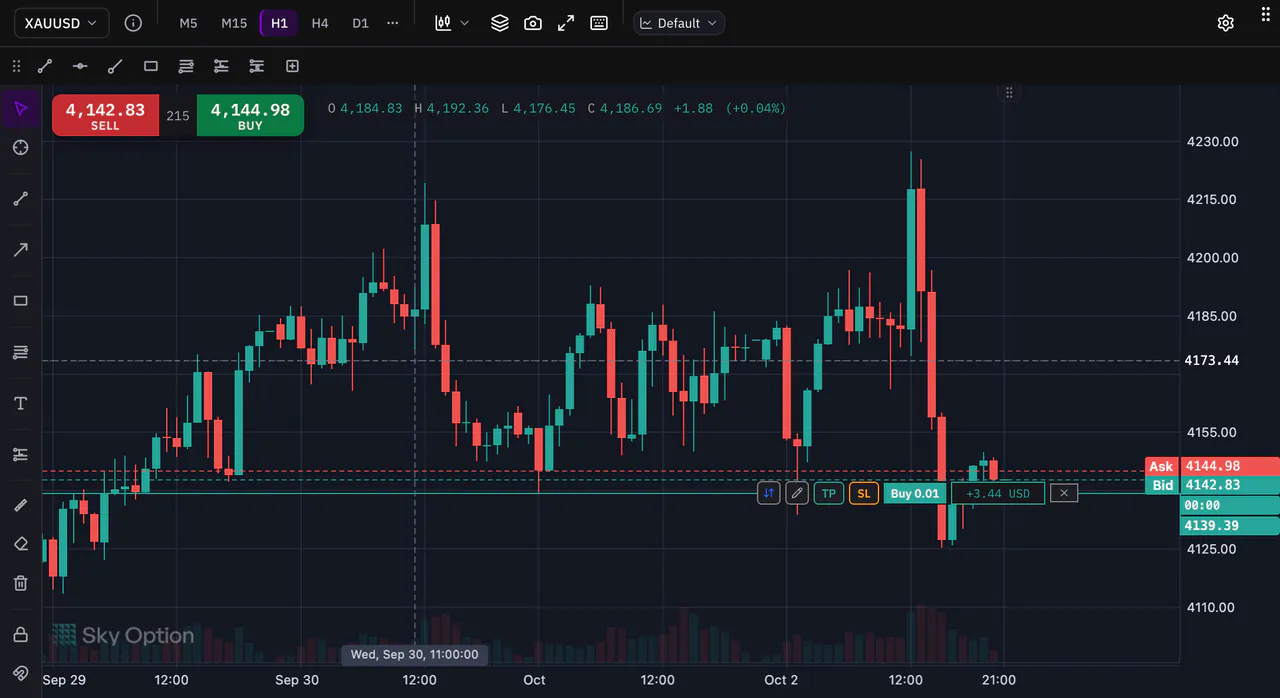Click the 4173.44 crosshair price label
This screenshot has height=698, width=1280.
tap(1211, 360)
